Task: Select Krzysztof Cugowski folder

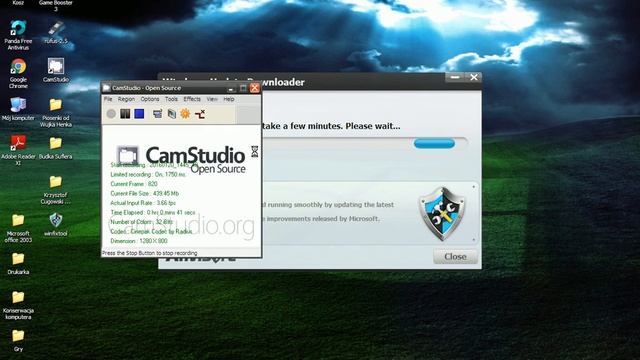Action: tap(56, 189)
